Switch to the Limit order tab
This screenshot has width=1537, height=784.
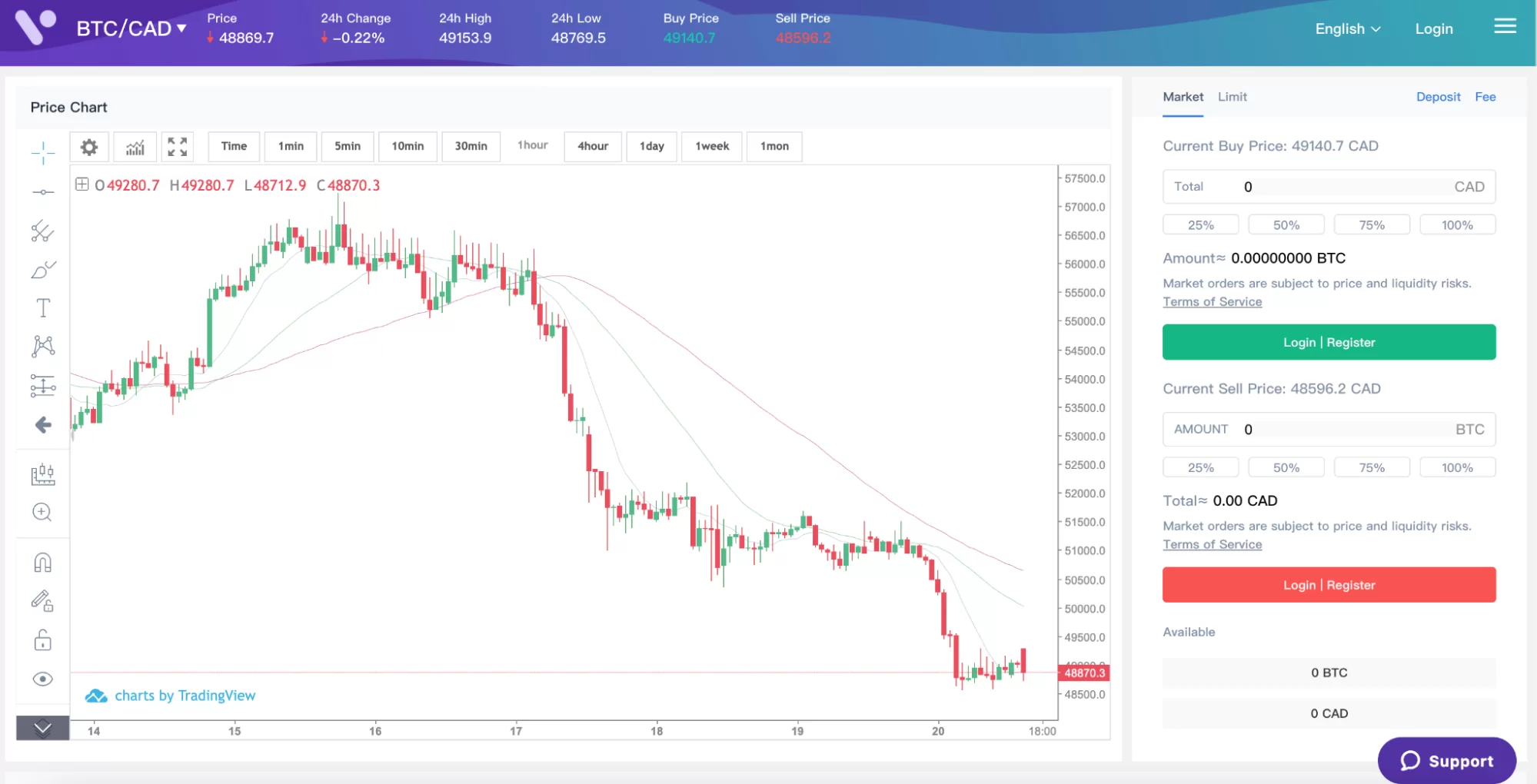tap(1232, 97)
